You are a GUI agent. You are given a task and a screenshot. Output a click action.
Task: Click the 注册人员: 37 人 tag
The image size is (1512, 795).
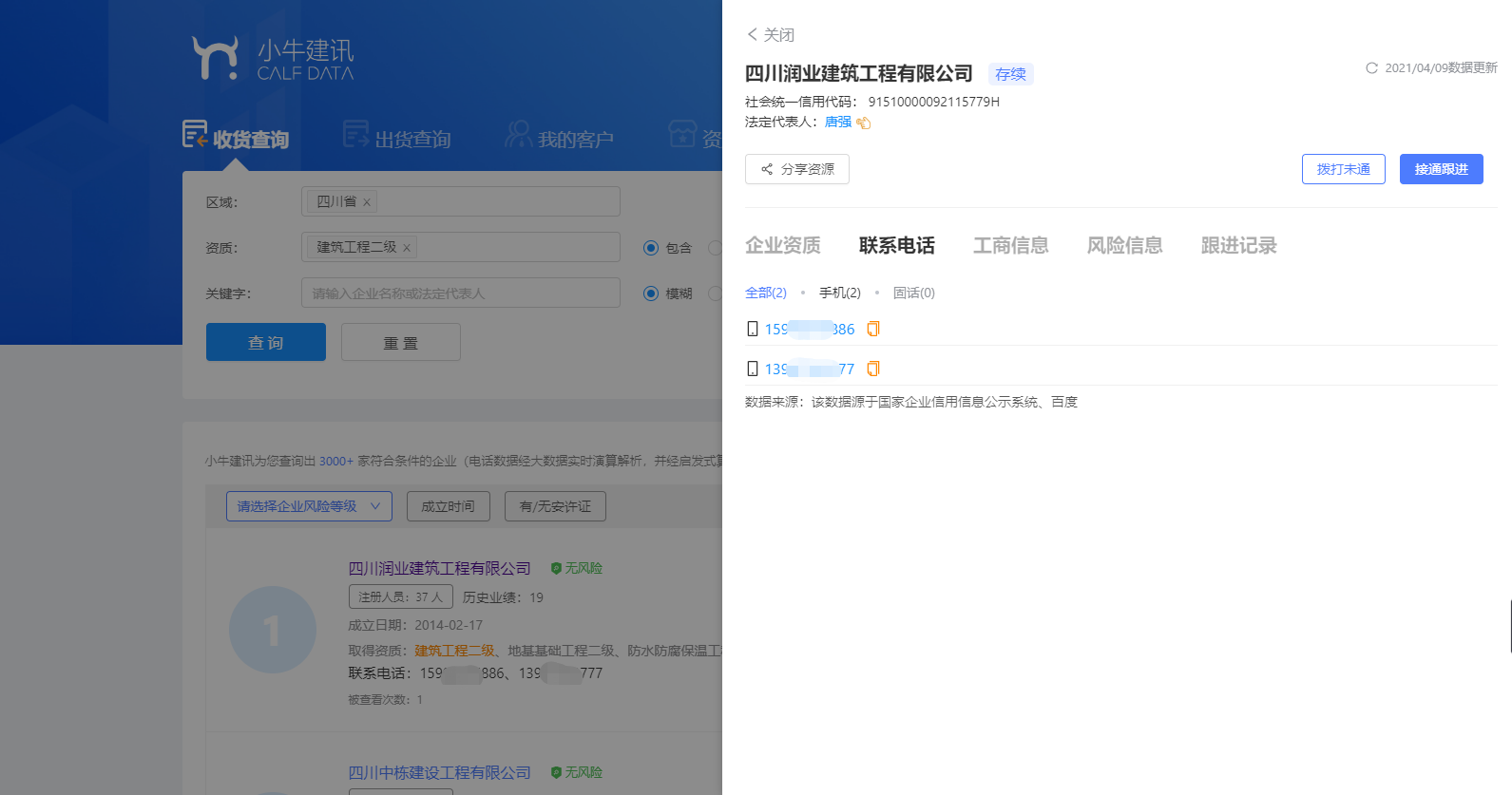coord(400,596)
